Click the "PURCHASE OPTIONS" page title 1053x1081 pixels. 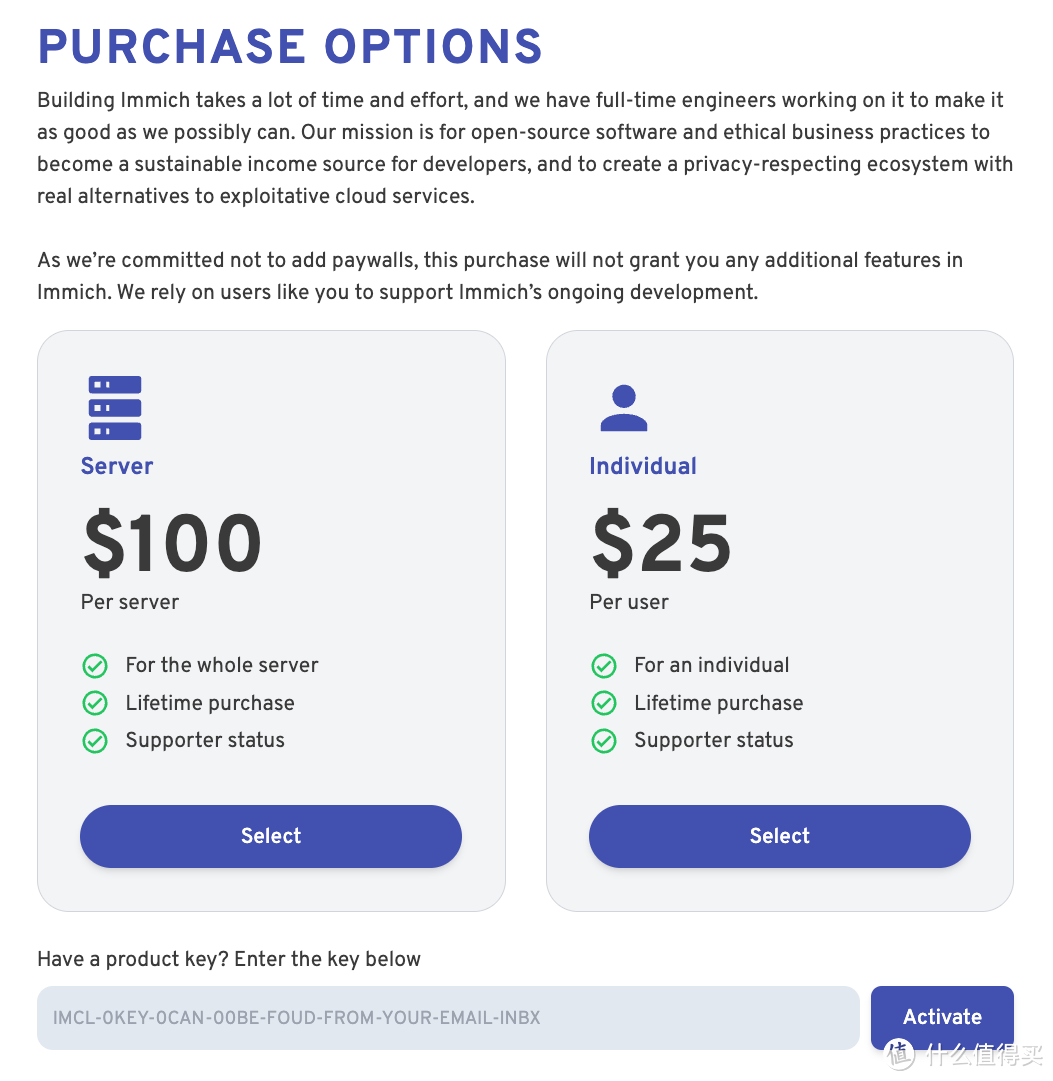click(290, 46)
